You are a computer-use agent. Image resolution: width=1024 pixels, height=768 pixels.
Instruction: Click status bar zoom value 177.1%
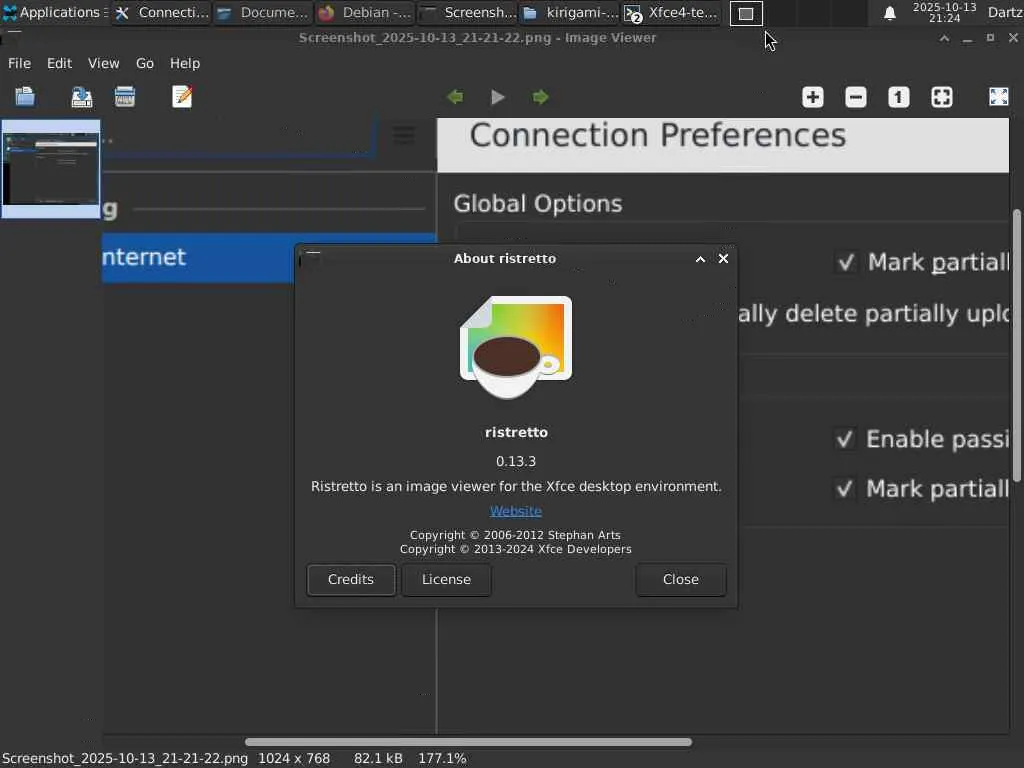442,758
